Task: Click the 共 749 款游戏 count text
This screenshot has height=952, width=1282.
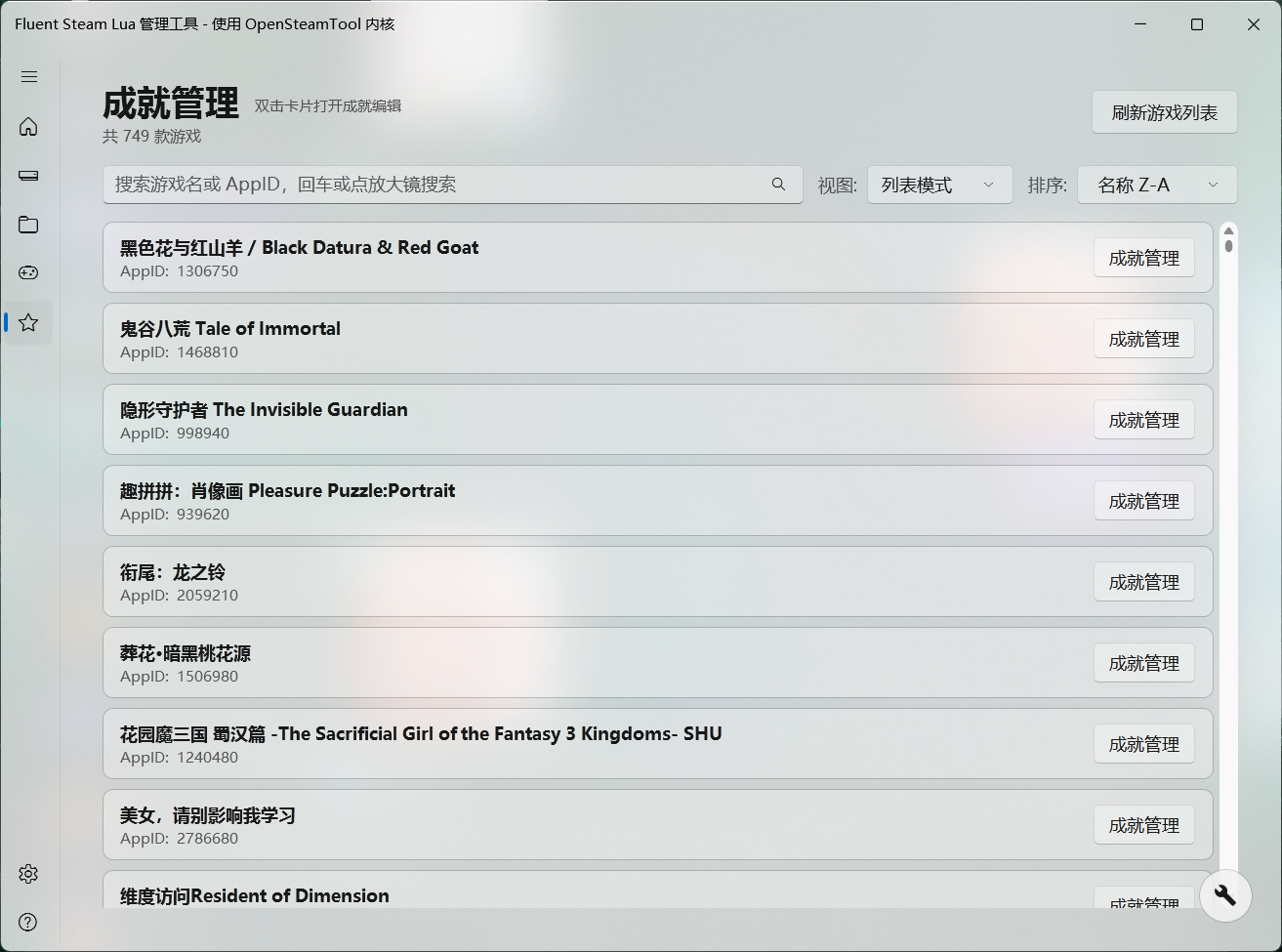Action: pos(151,136)
